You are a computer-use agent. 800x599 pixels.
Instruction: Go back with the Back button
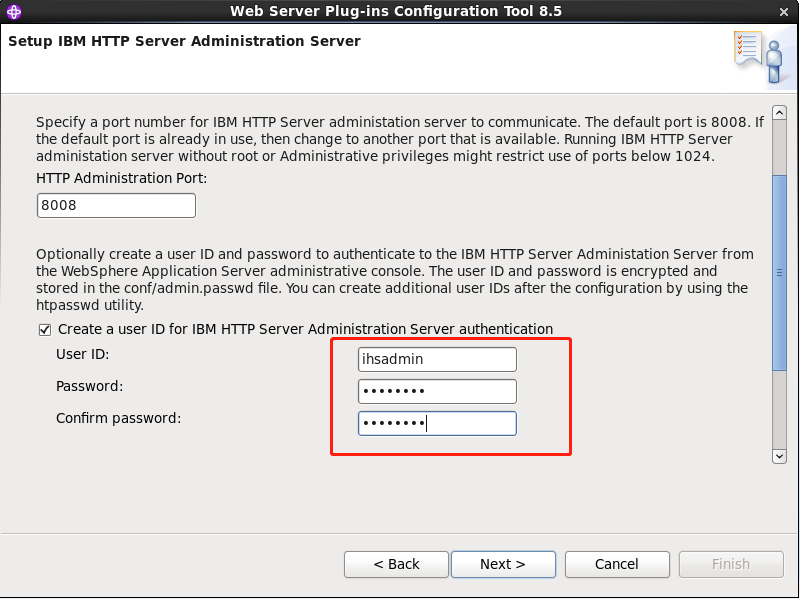click(396, 564)
